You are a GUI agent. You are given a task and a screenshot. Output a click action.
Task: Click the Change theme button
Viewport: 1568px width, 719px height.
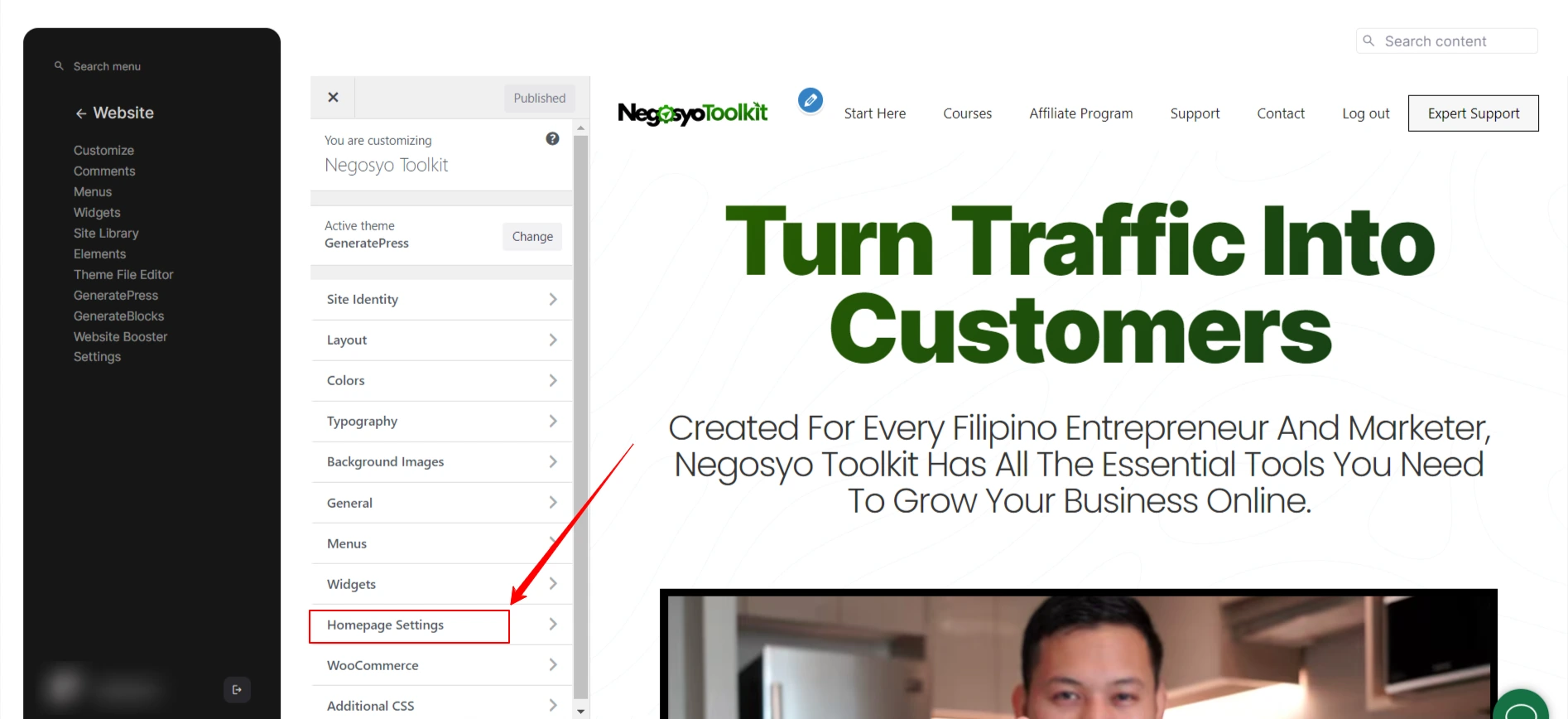tap(532, 236)
